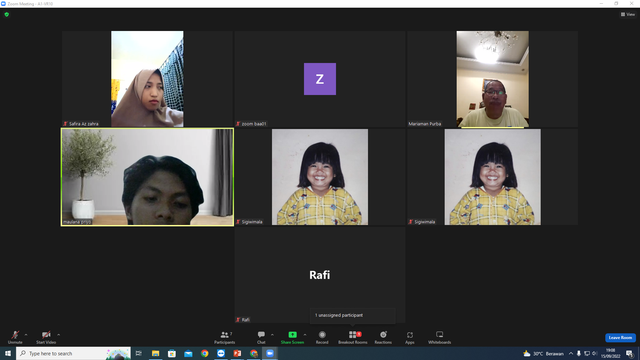Show hidden system tray icons
The height and width of the screenshot is (360, 640).
click(571, 353)
